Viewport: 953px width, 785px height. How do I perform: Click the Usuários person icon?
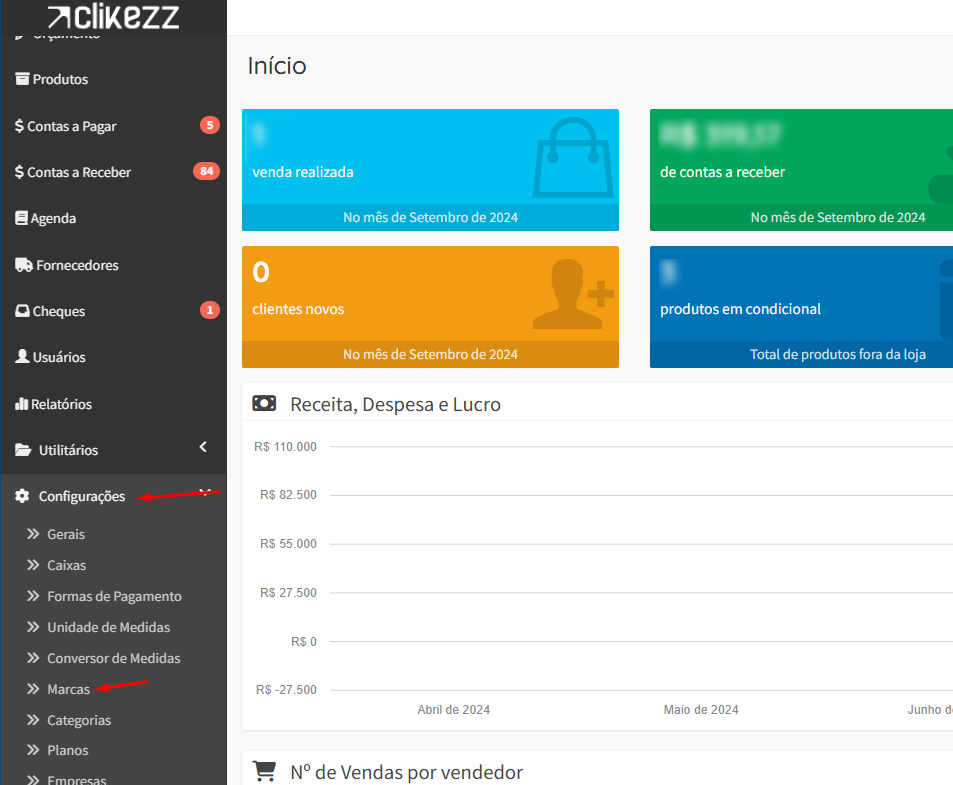pyautogui.click(x=22, y=357)
